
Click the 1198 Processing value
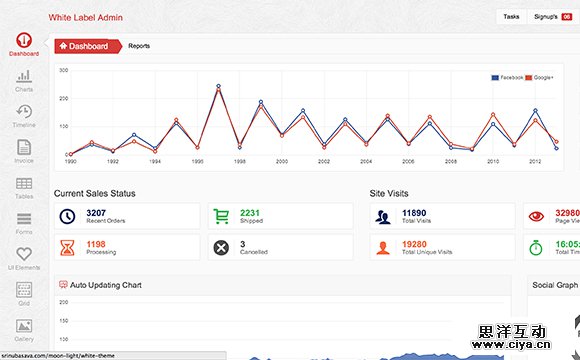pyautogui.click(x=96, y=244)
